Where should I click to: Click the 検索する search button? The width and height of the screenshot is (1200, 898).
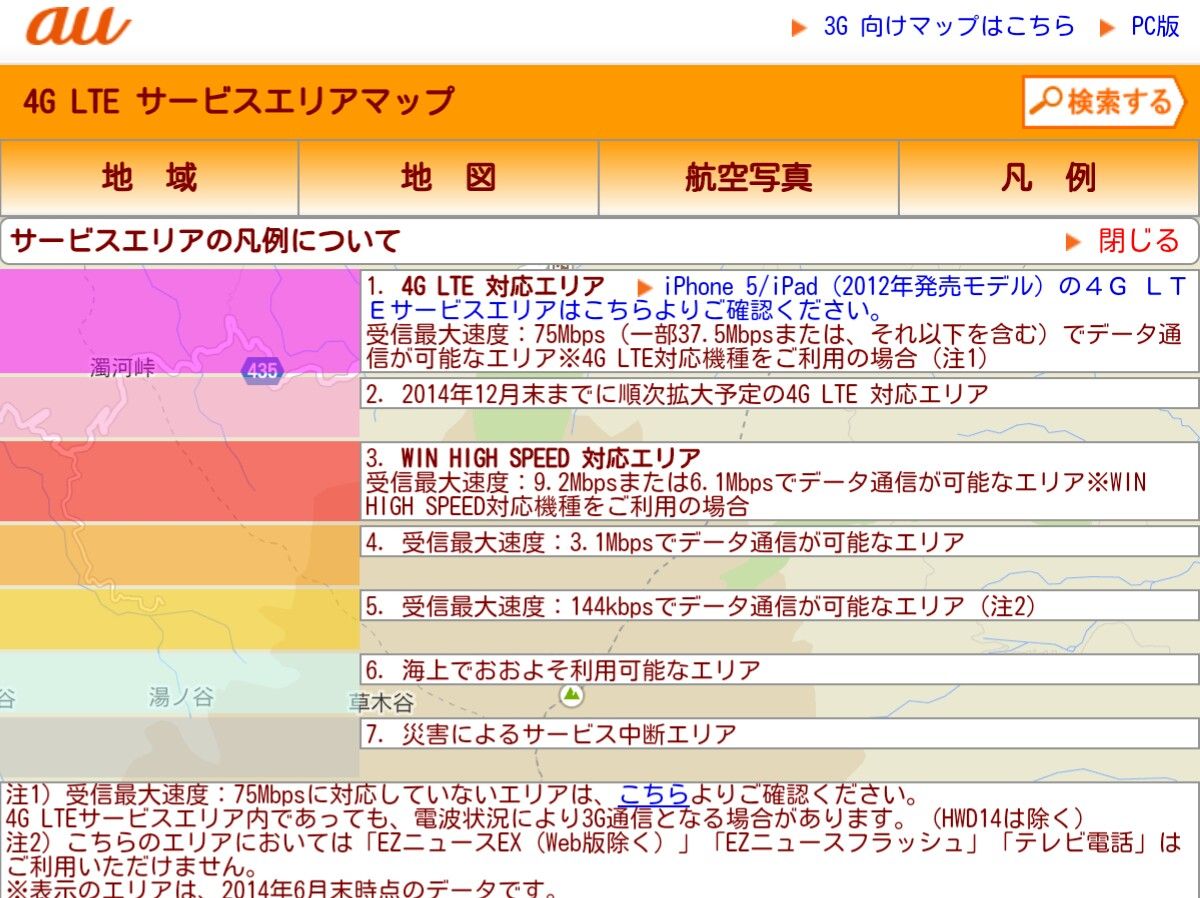pyautogui.click(x=1104, y=102)
